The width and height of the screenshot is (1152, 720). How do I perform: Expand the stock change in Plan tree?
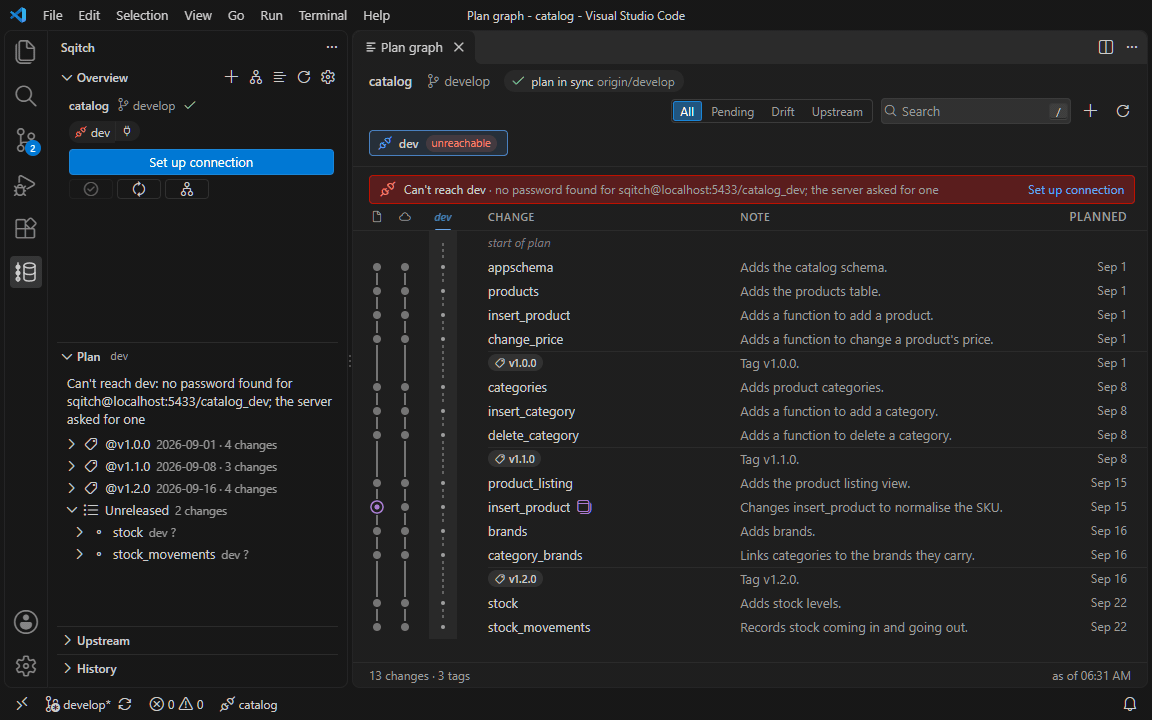coord(79,532)
